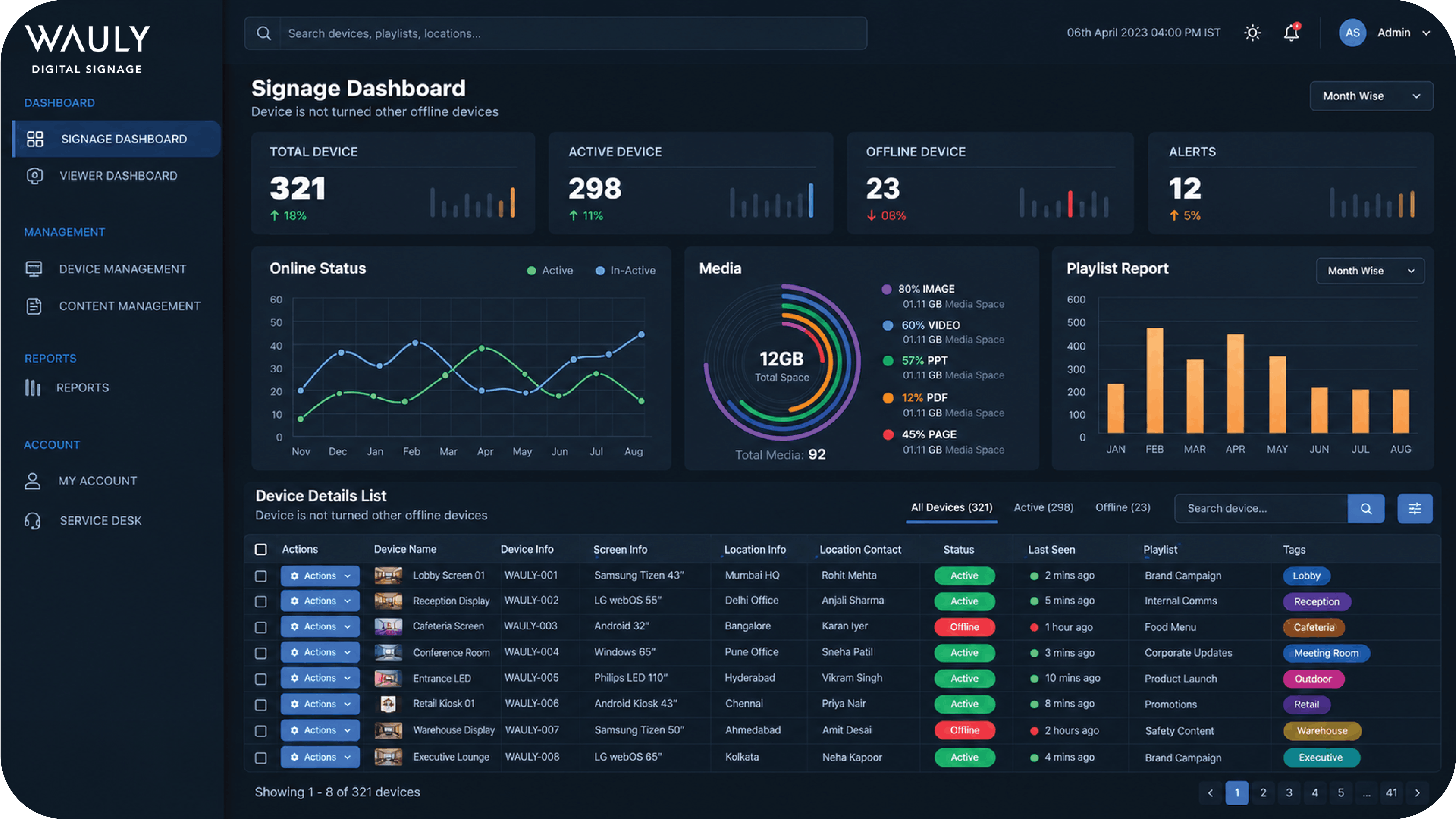1456x819 pixels.
Task: Go to Device Management monitor icon
Action: tap(34, 269)
